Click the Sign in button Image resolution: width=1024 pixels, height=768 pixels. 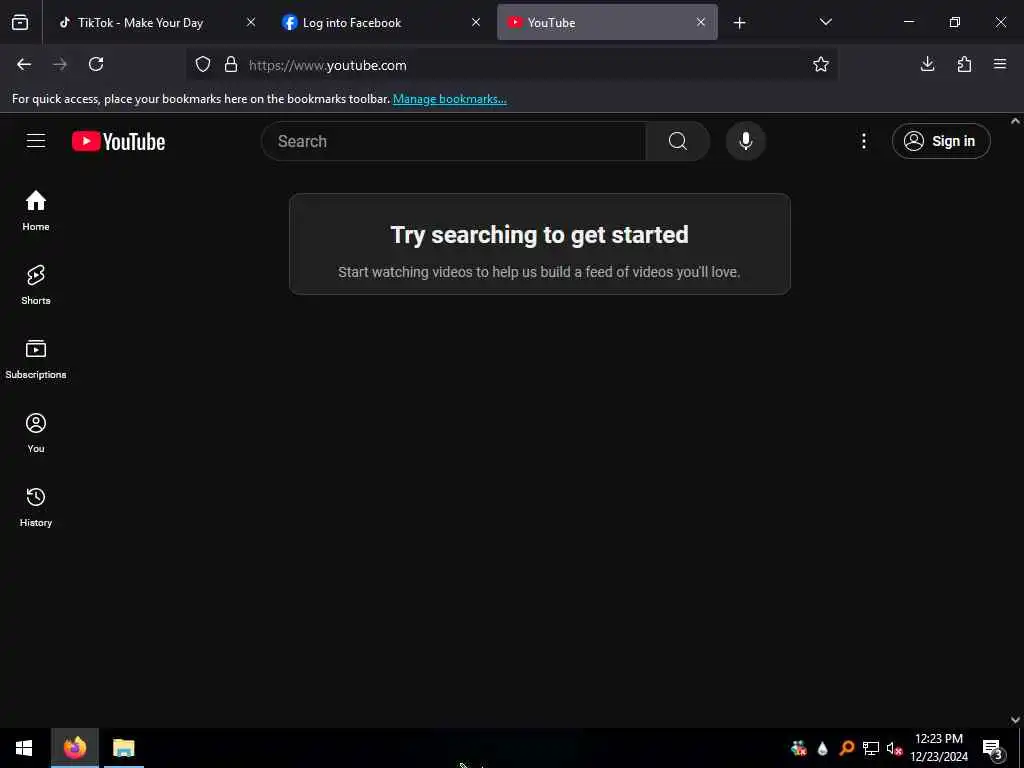(940, 141)
